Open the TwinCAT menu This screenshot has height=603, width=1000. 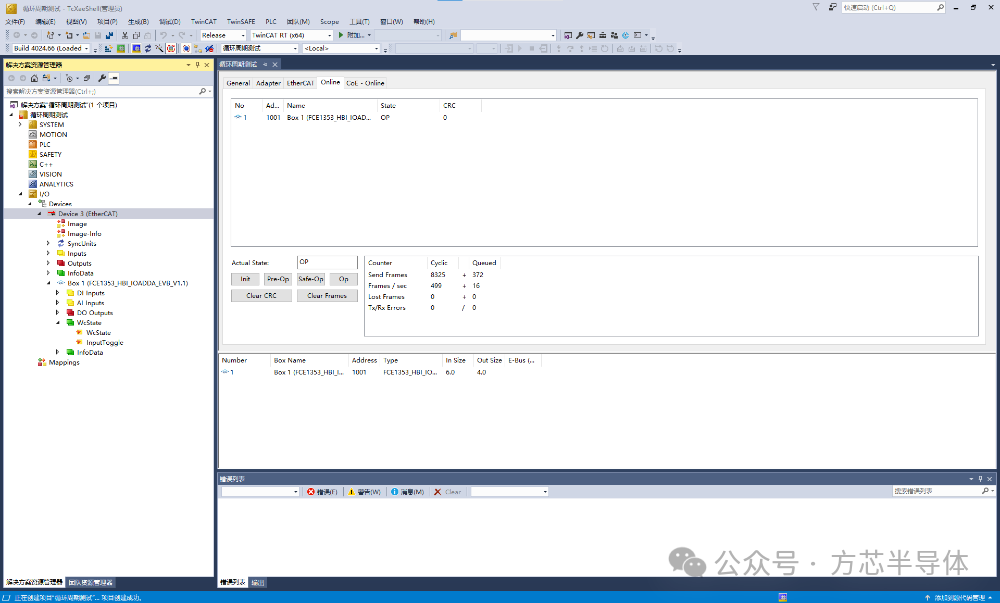[x=203, y=22]
